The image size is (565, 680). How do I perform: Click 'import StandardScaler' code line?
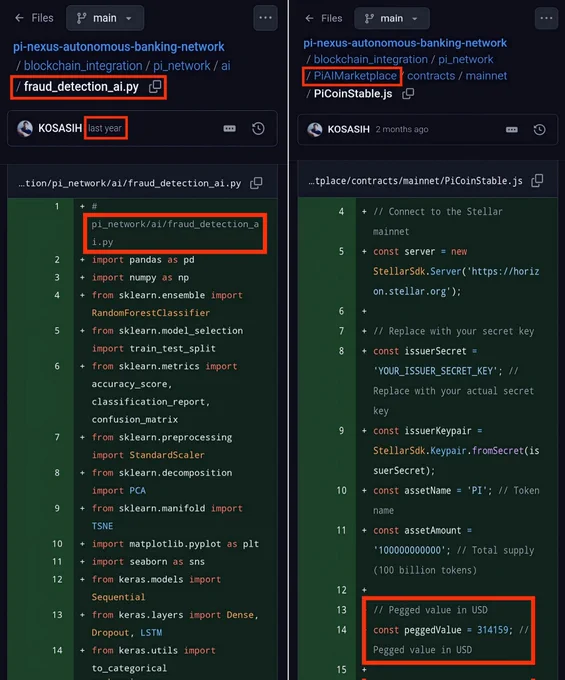(148, 455)
